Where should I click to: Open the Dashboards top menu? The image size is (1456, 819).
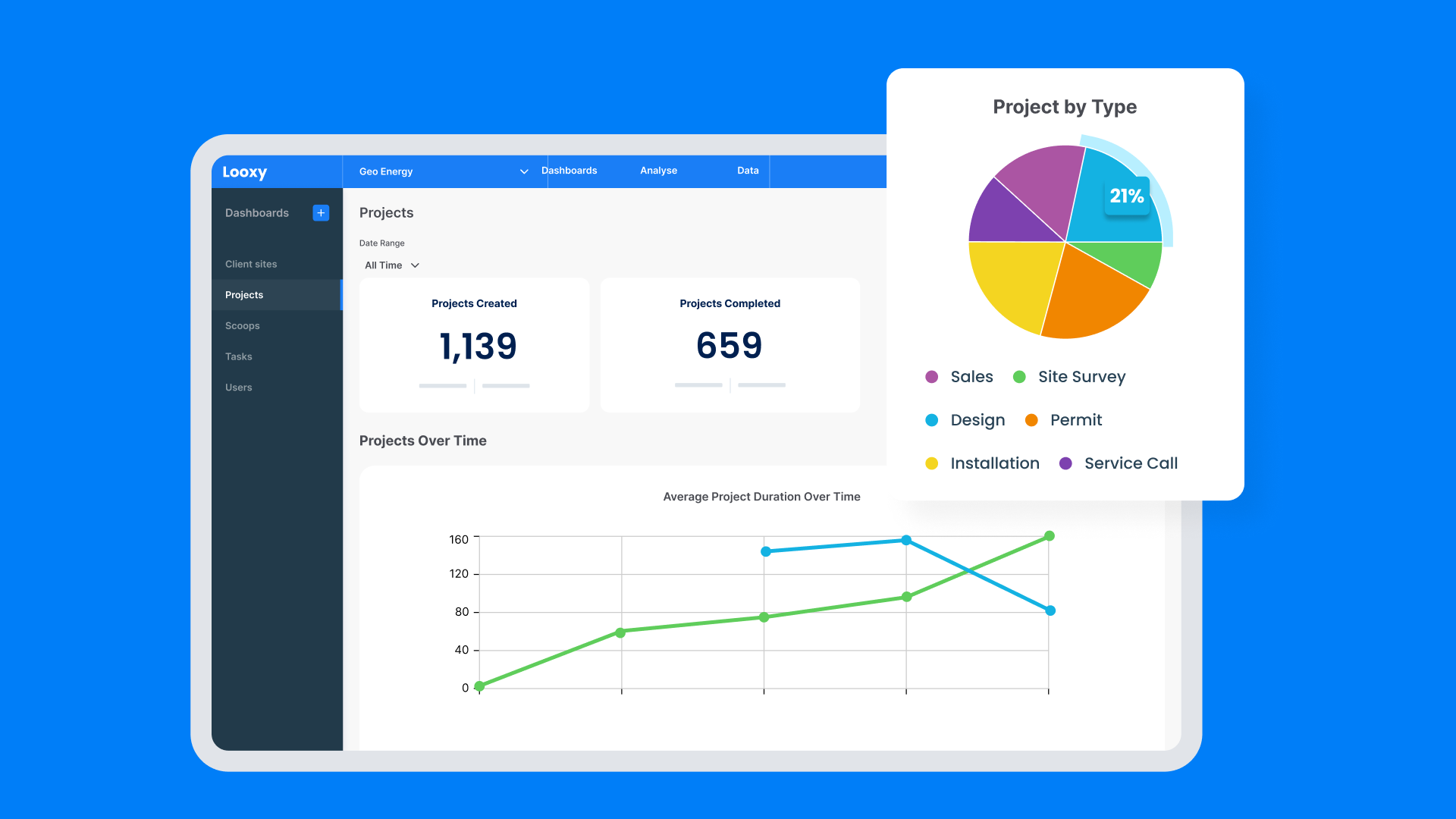[x=570, y=171]
